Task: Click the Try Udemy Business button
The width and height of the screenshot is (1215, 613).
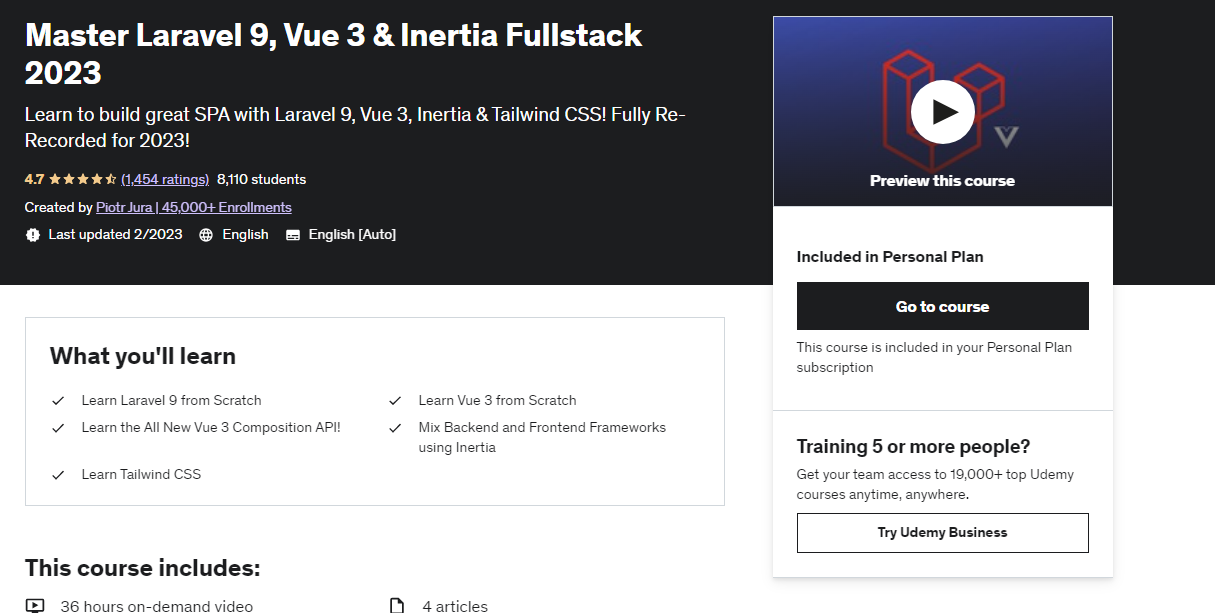Action: point(942,533)
